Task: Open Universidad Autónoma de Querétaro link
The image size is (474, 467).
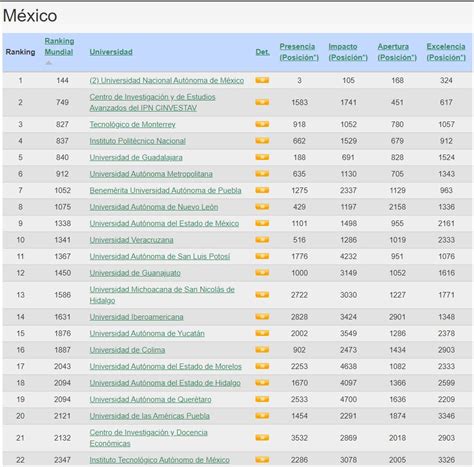Action: coord(150,399)
